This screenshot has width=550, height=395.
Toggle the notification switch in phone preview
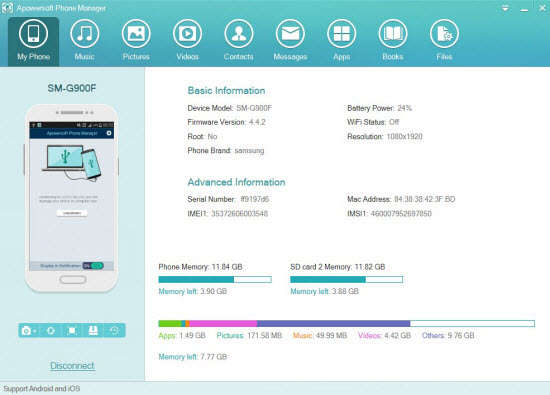93,266
